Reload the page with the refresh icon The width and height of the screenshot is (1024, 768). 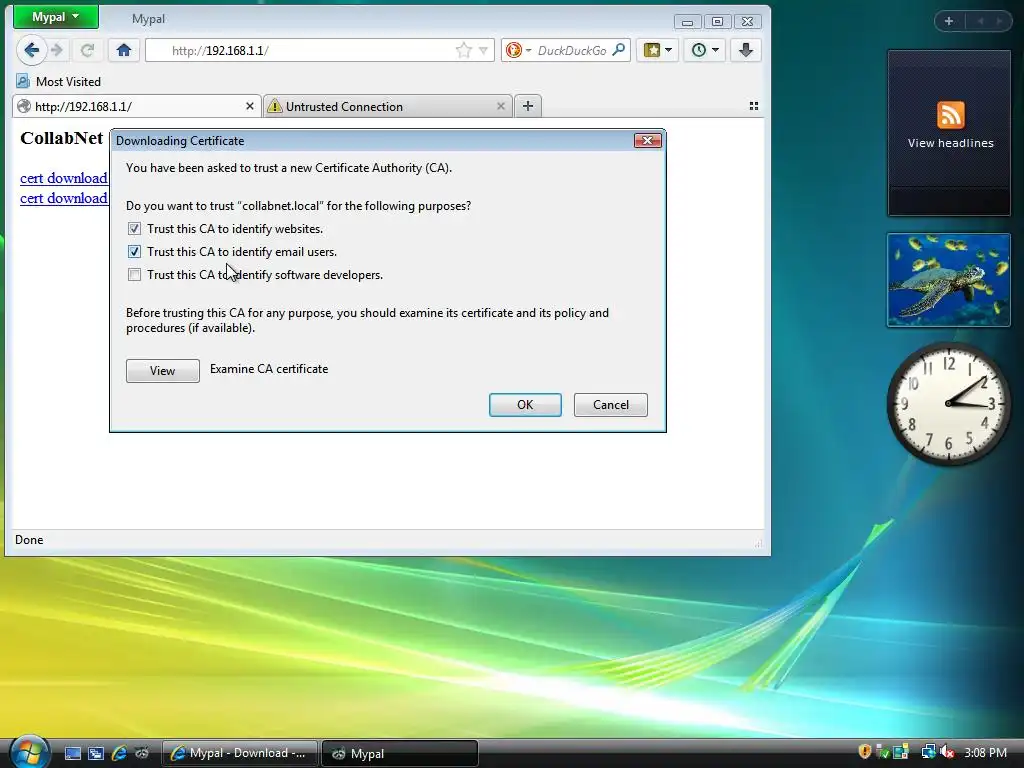[88, 50]
